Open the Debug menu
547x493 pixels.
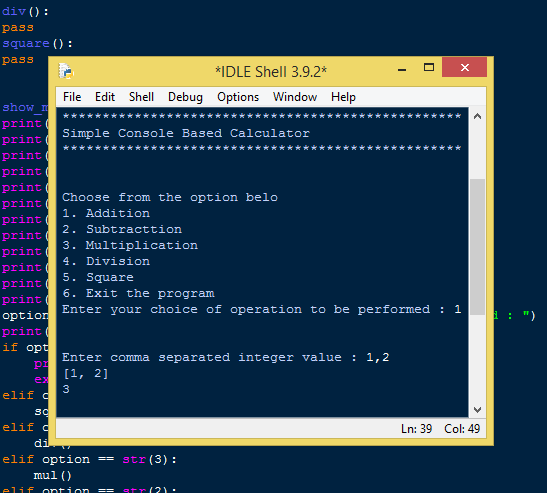185,97
